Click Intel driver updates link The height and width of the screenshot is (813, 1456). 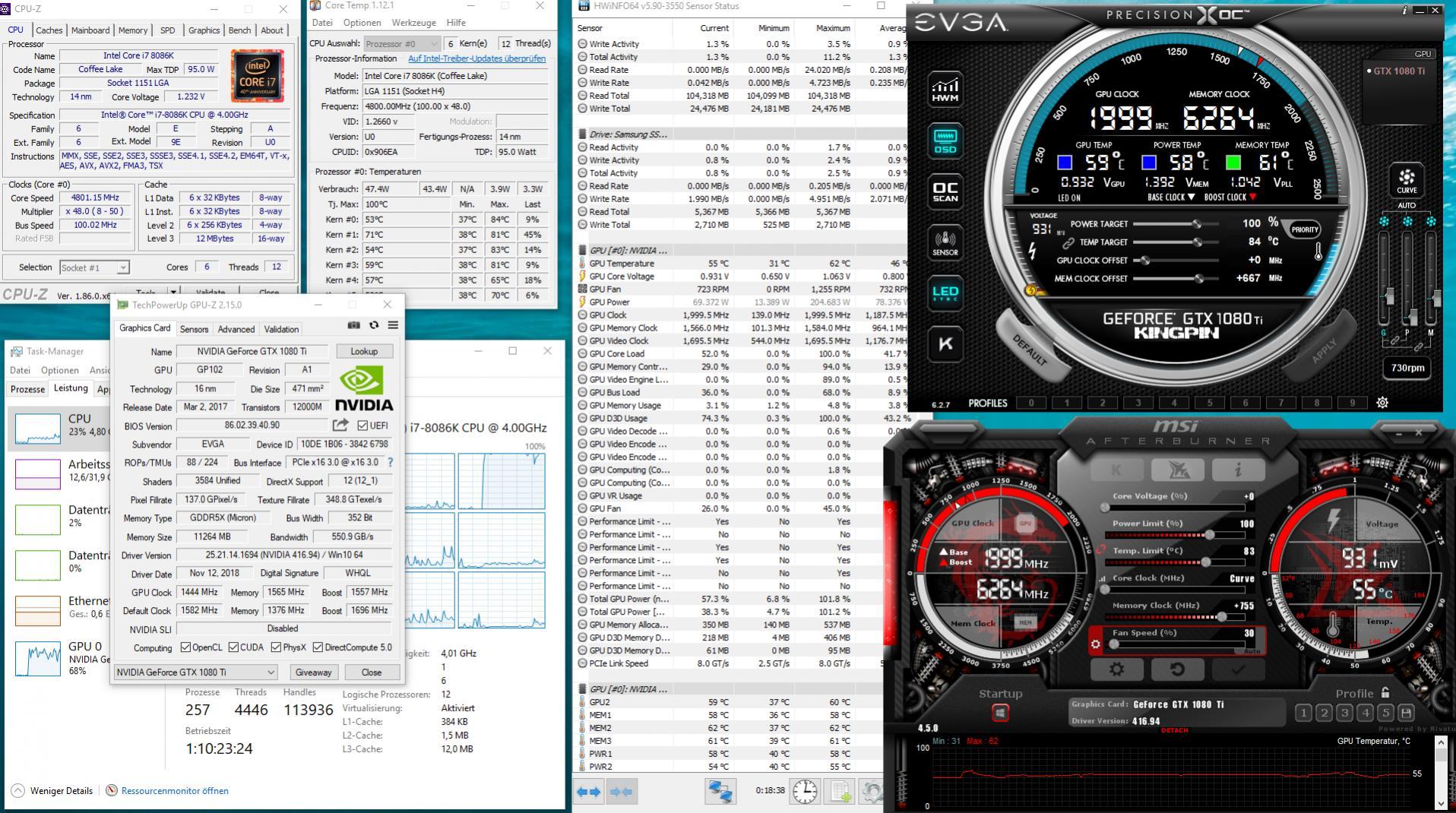[476, 59]
